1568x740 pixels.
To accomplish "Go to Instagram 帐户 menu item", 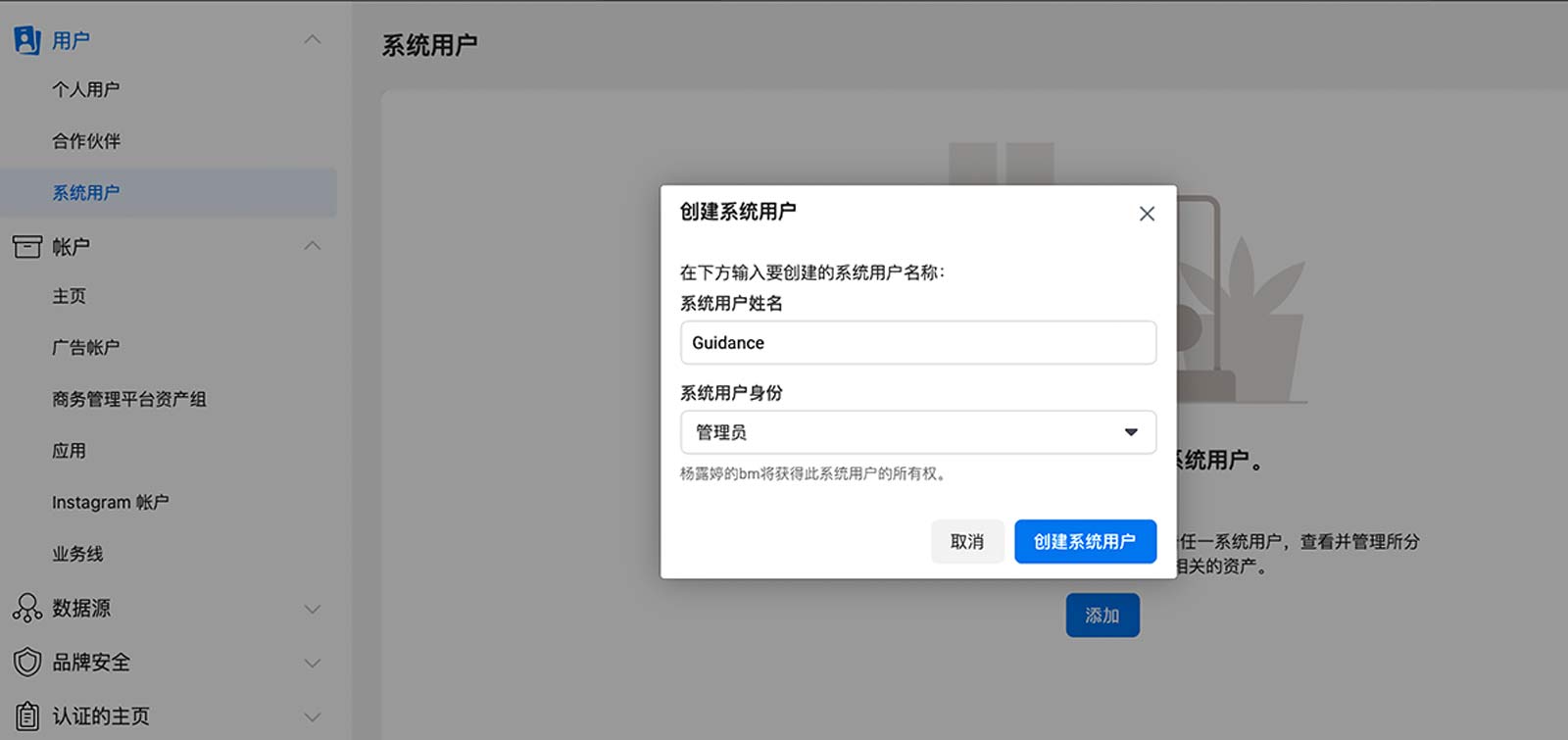I will (111, 502).
